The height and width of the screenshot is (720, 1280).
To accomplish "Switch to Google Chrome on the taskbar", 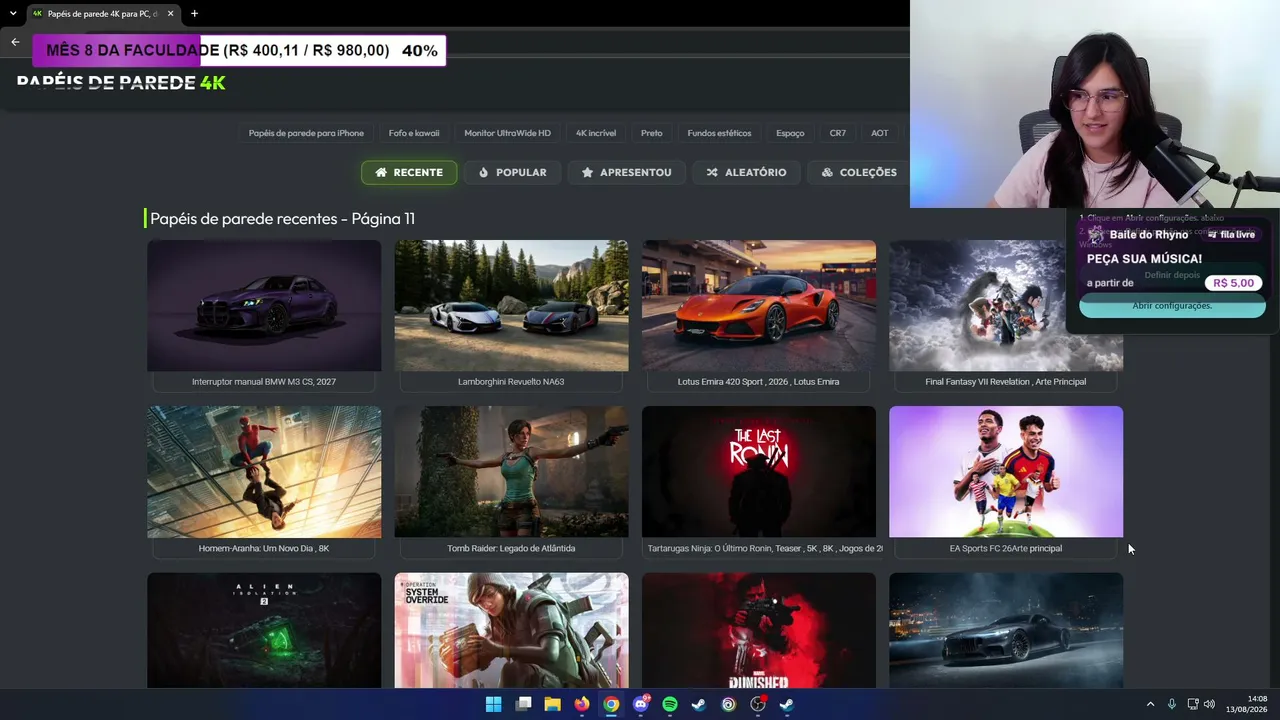I will click(x=611, y=704).
